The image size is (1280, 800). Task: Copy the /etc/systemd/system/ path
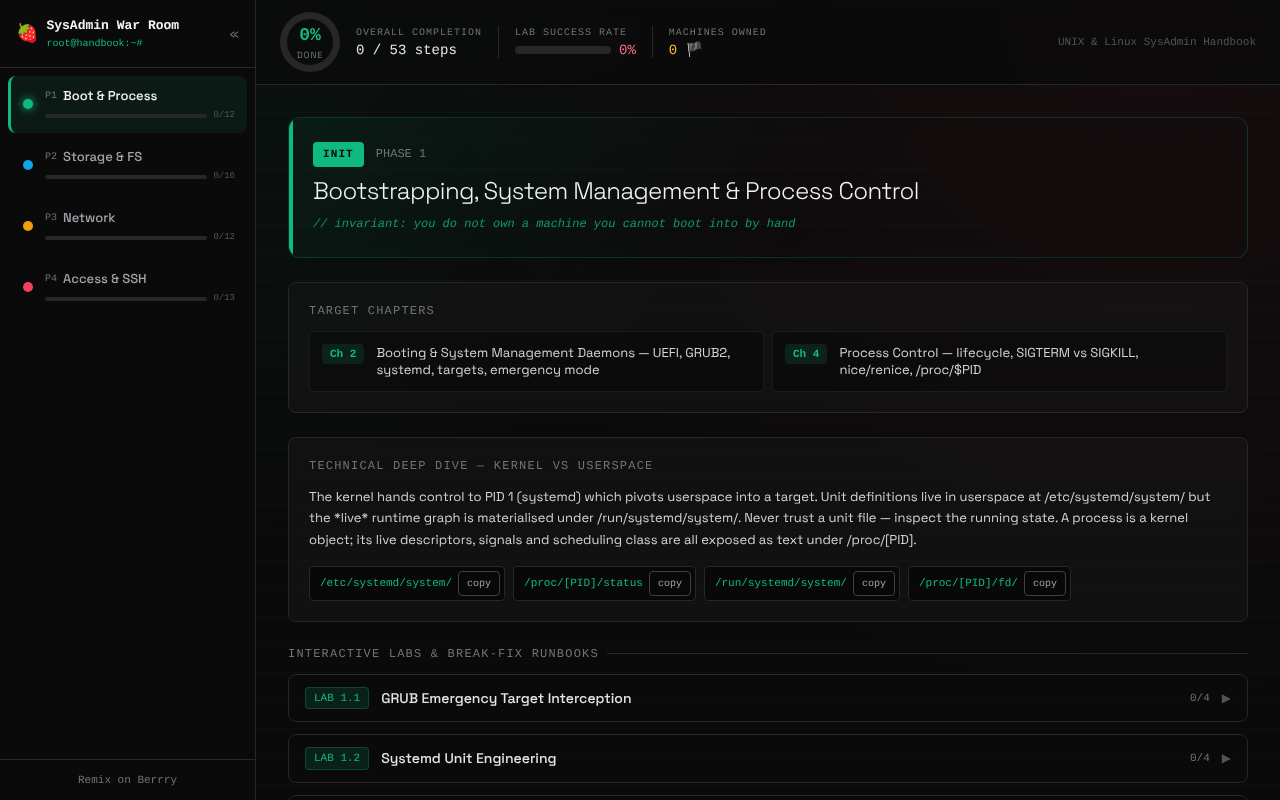click(479, 583)
